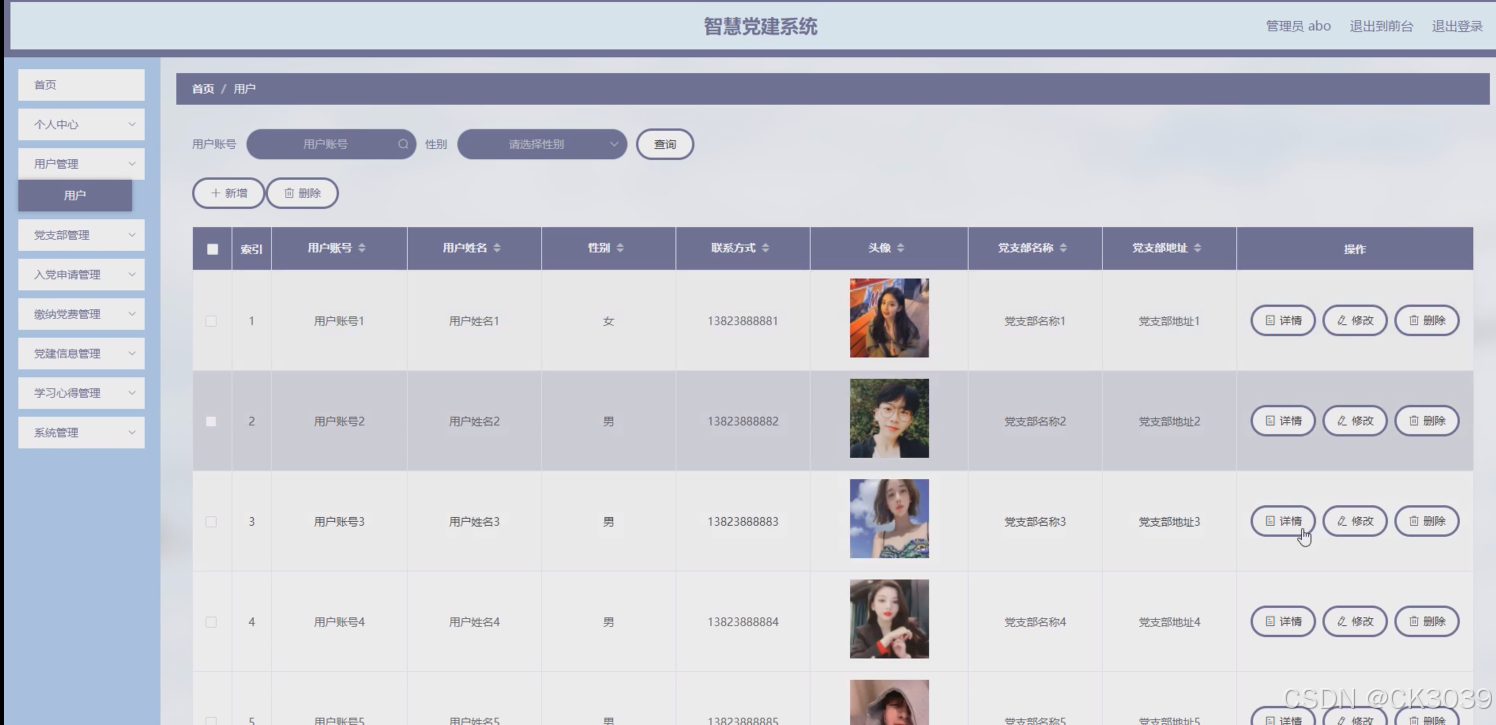
Task: Click 索引 column header
Action: tap(251, 249)
